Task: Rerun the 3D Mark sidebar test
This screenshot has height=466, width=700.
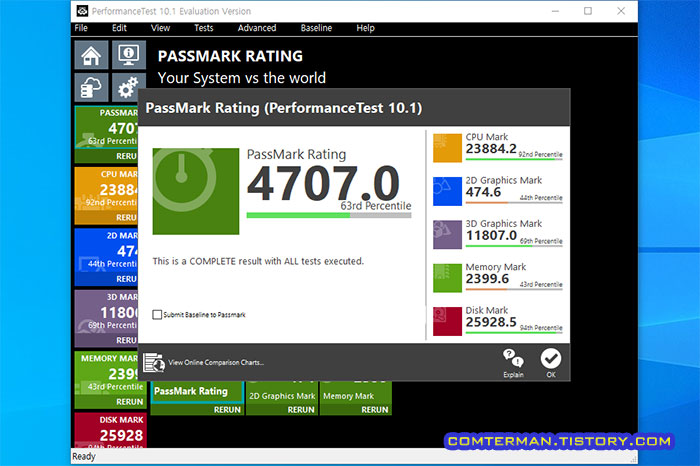Action: (127, 340)
